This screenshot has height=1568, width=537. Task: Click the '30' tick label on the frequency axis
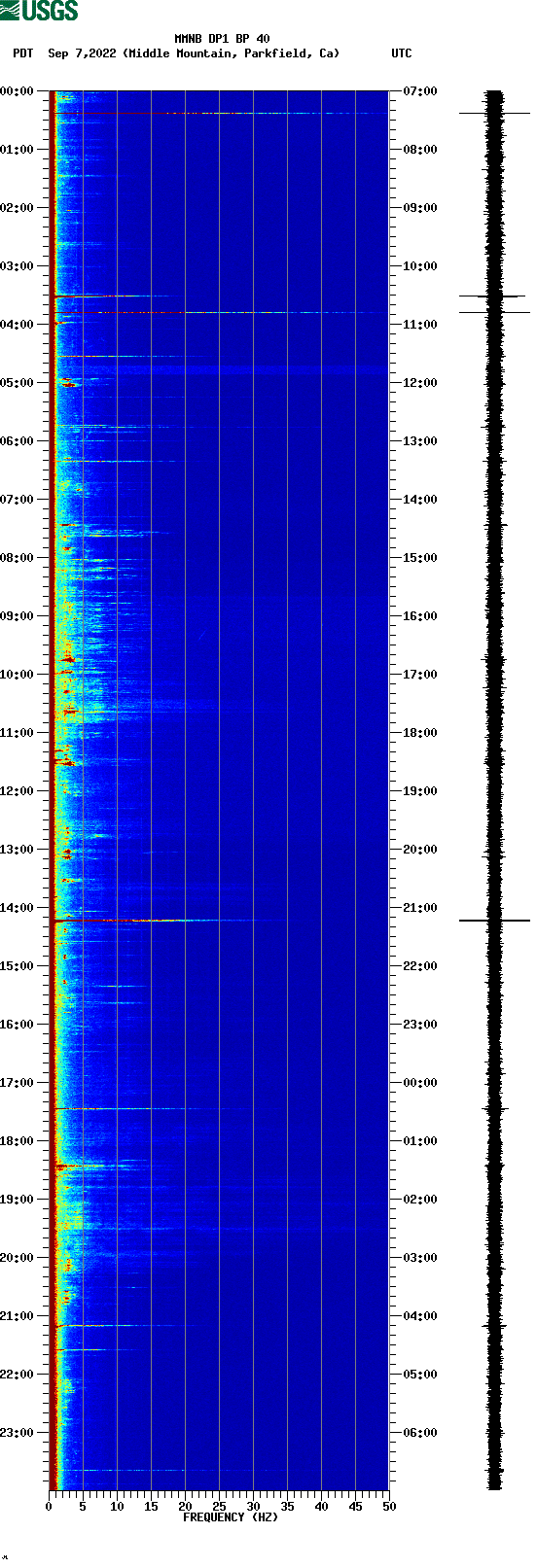coord(253,1507)
